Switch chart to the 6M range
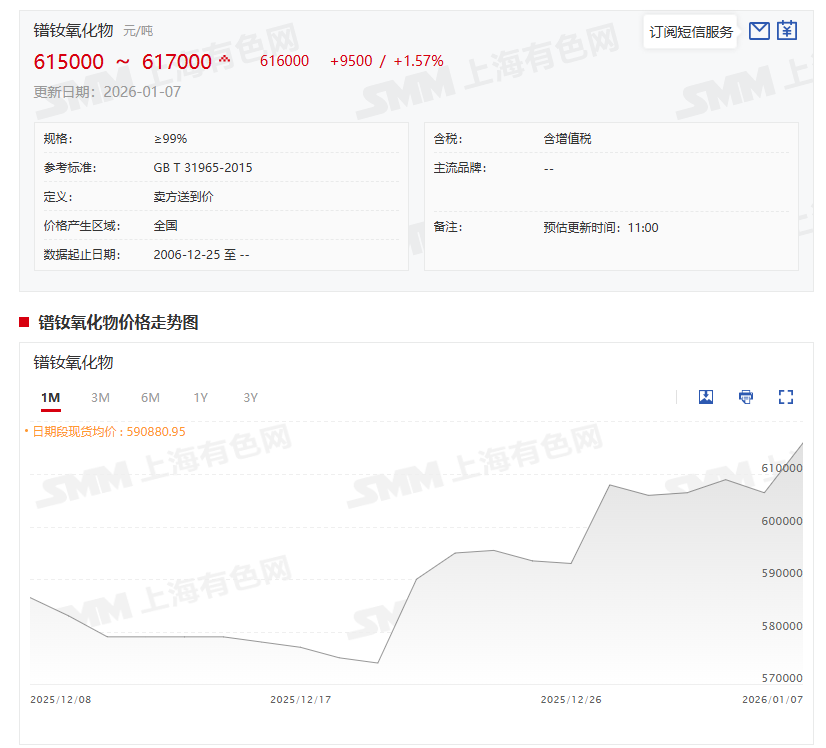Viewport: 826px width, 748px height. click(x=150, y=398)
